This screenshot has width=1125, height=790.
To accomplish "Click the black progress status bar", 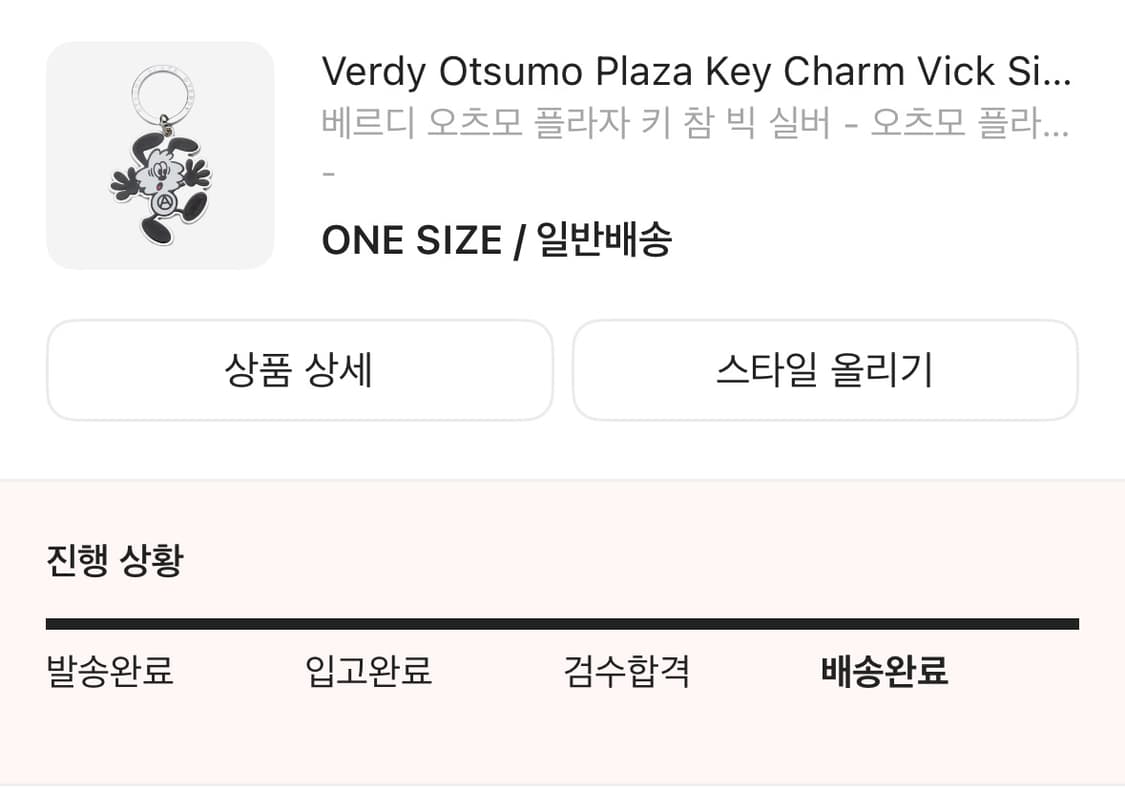I will pyautogui.click(x=562, y=624).
